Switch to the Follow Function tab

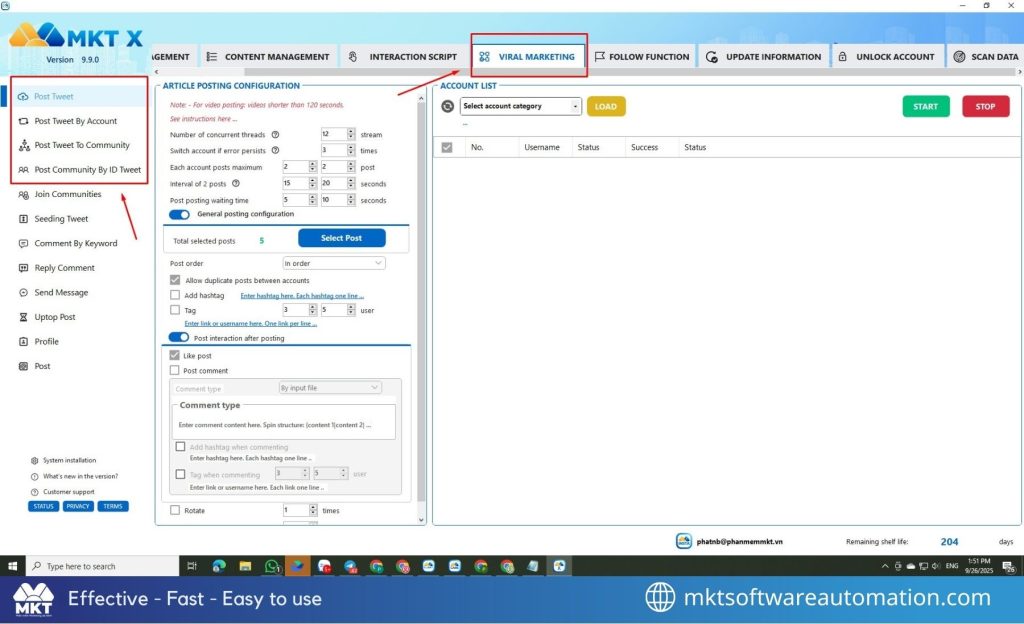click(641, 57)
